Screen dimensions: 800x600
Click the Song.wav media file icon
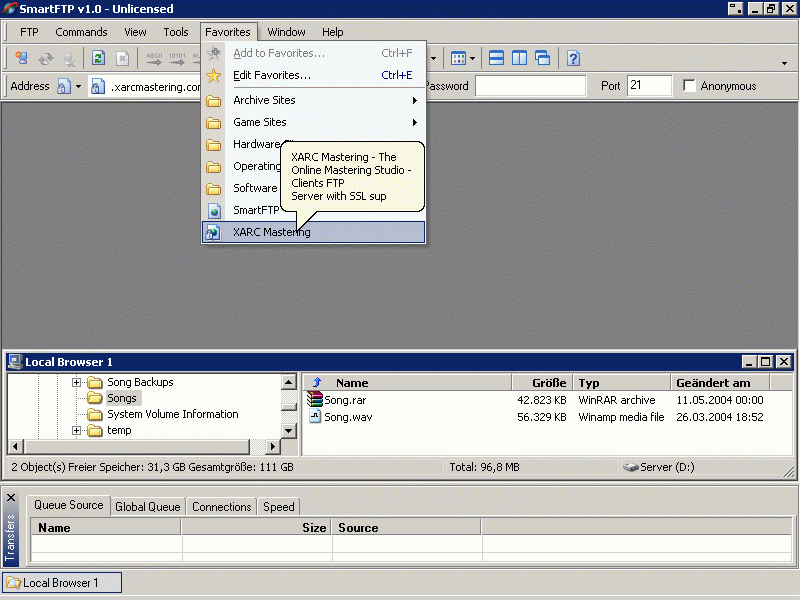click(x=315, y=417)
